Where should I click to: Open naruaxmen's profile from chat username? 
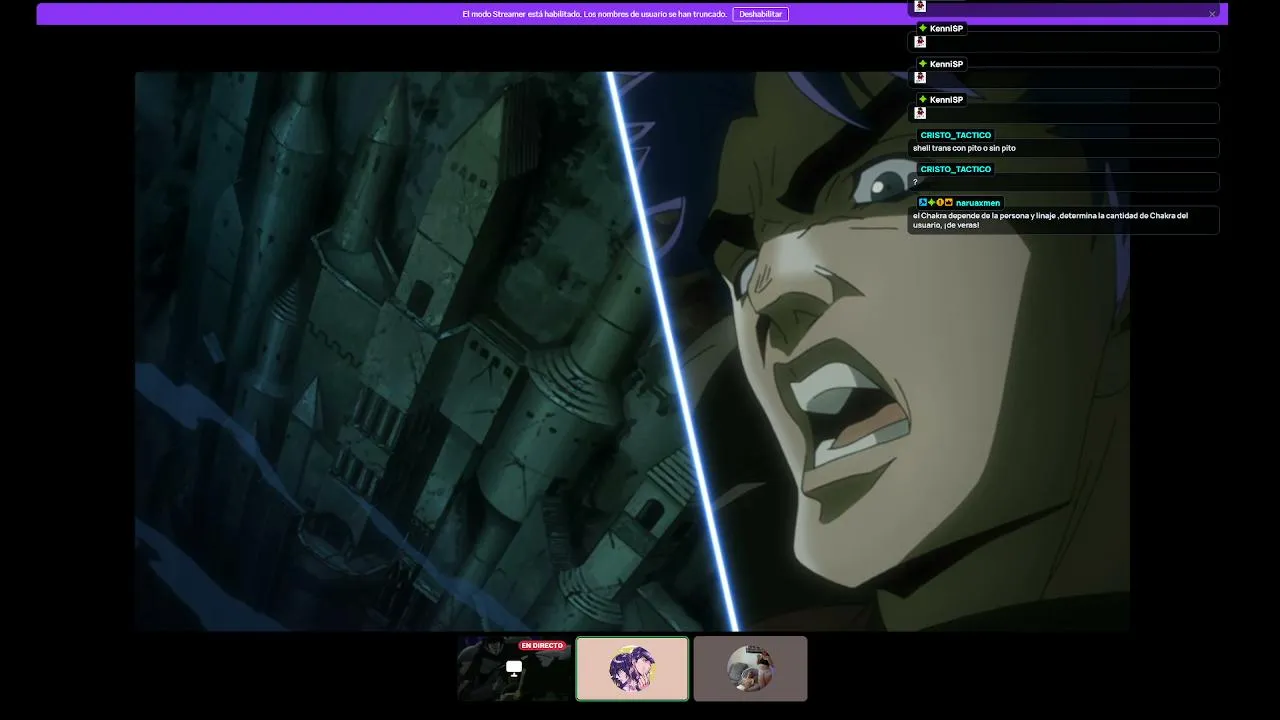(977, 203)
